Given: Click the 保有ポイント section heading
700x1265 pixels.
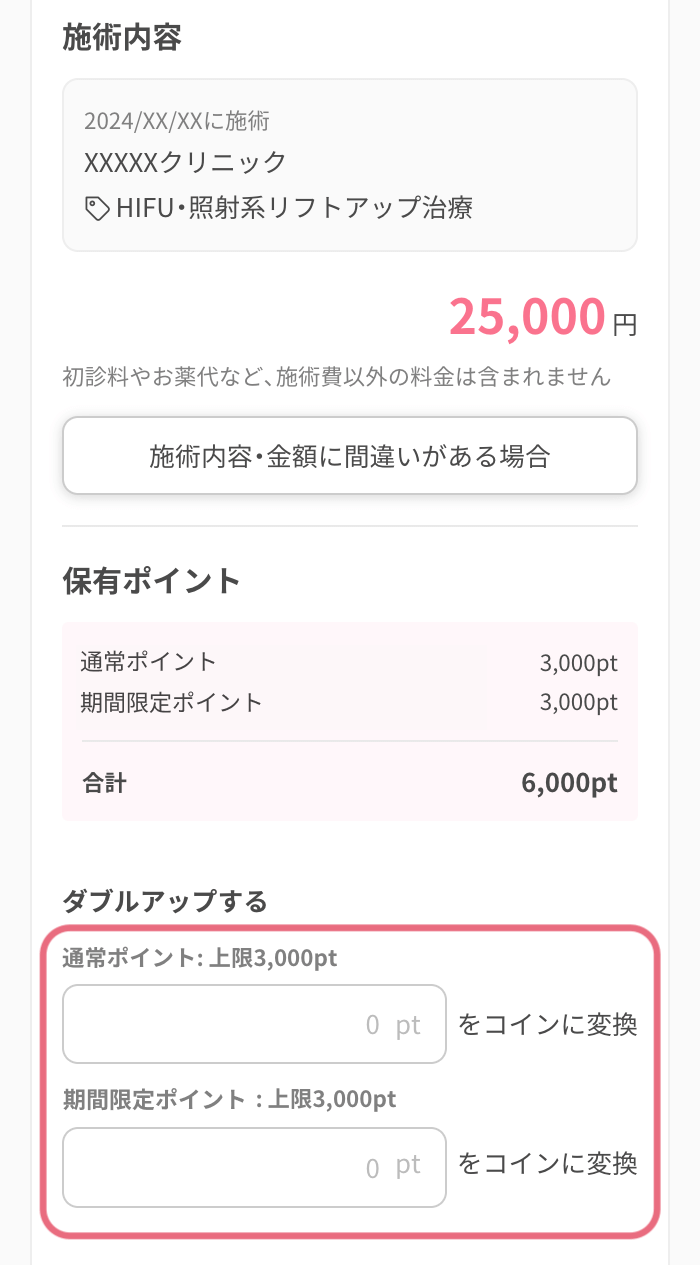Looking at the screenshot, I should [152, 580].
